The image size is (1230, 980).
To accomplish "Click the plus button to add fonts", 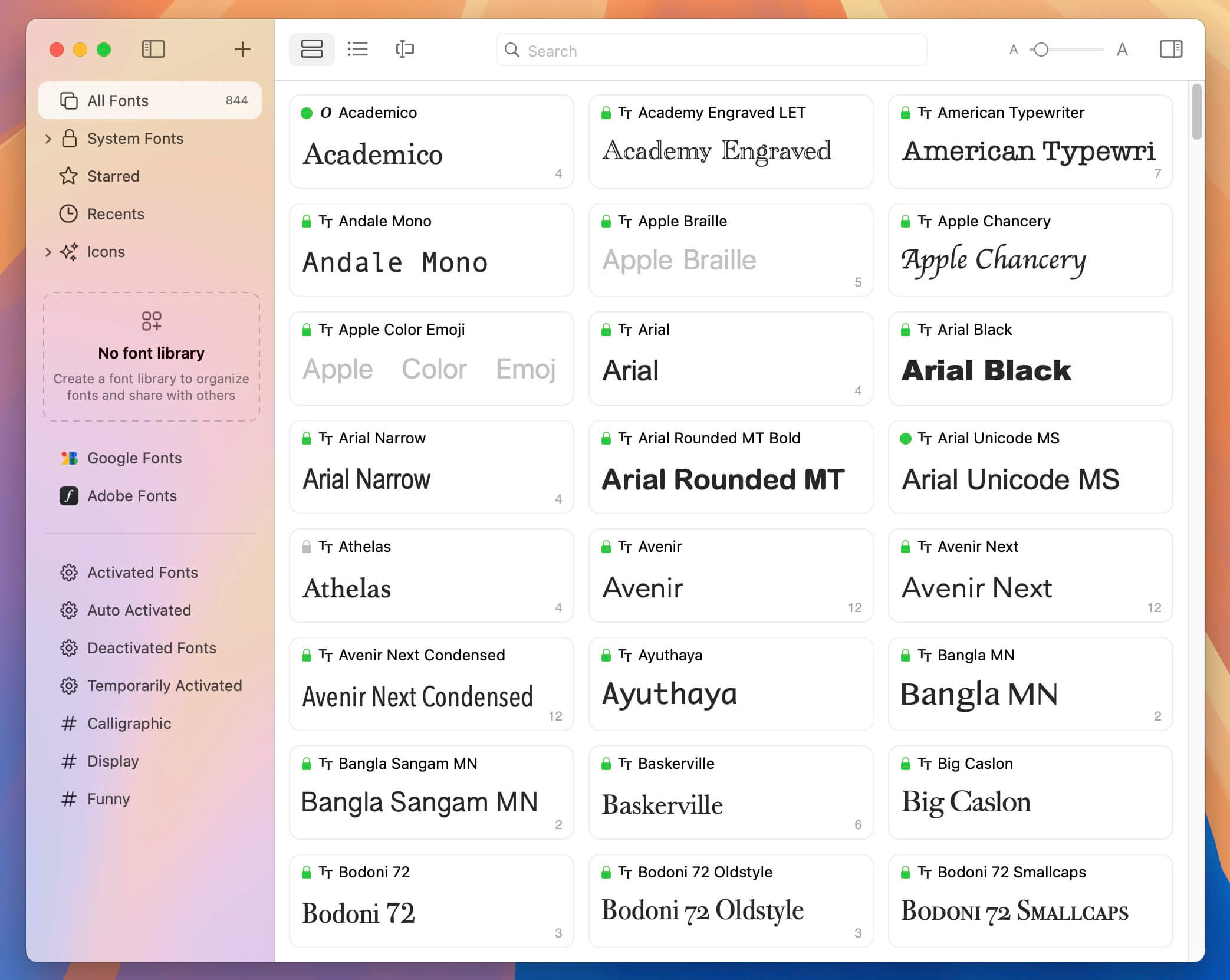I will click(242, 50).
